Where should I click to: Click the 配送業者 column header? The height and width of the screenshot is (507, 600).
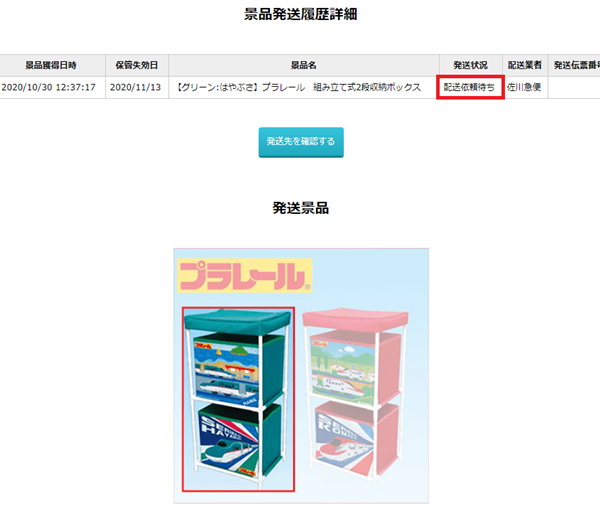click(x=525, y=65)
